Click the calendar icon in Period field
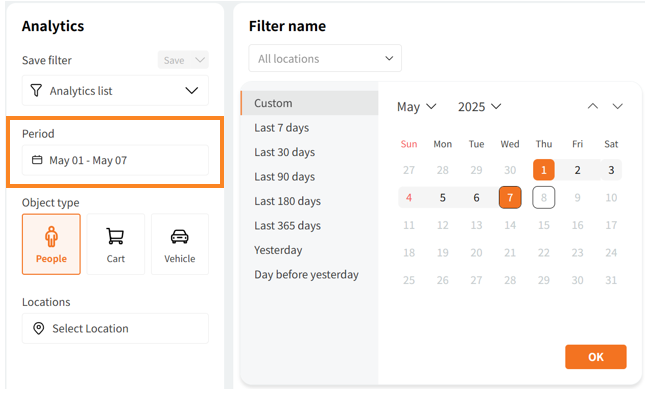The width and height of the screenshot is (648, 393). (x=37, y=160)
